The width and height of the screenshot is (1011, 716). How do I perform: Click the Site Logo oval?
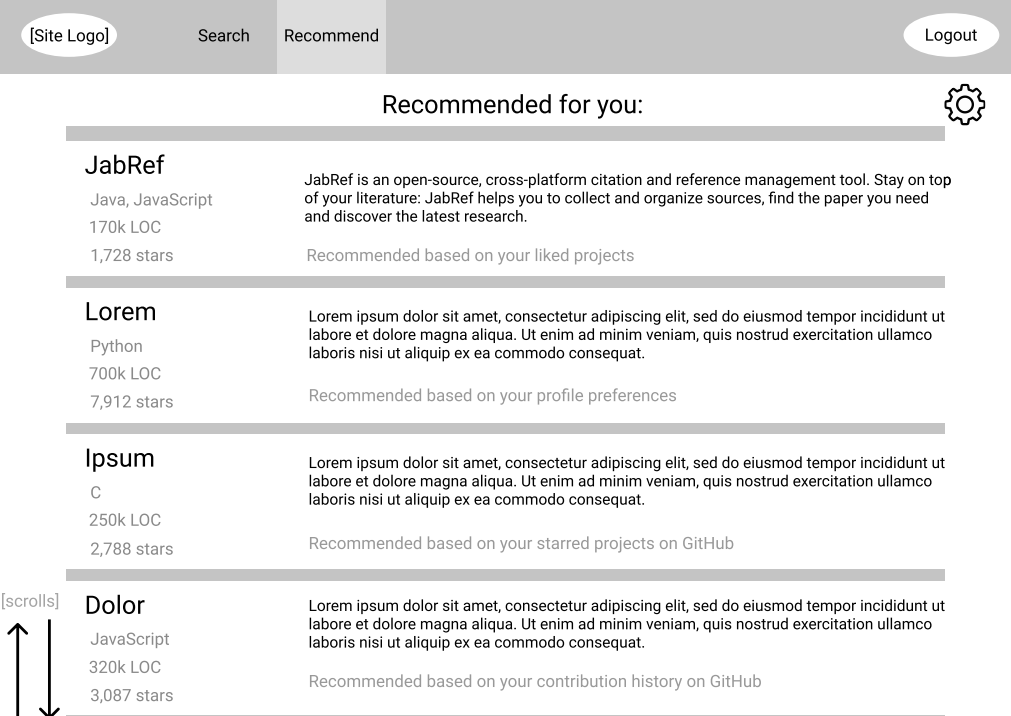[x=69, y=35]
